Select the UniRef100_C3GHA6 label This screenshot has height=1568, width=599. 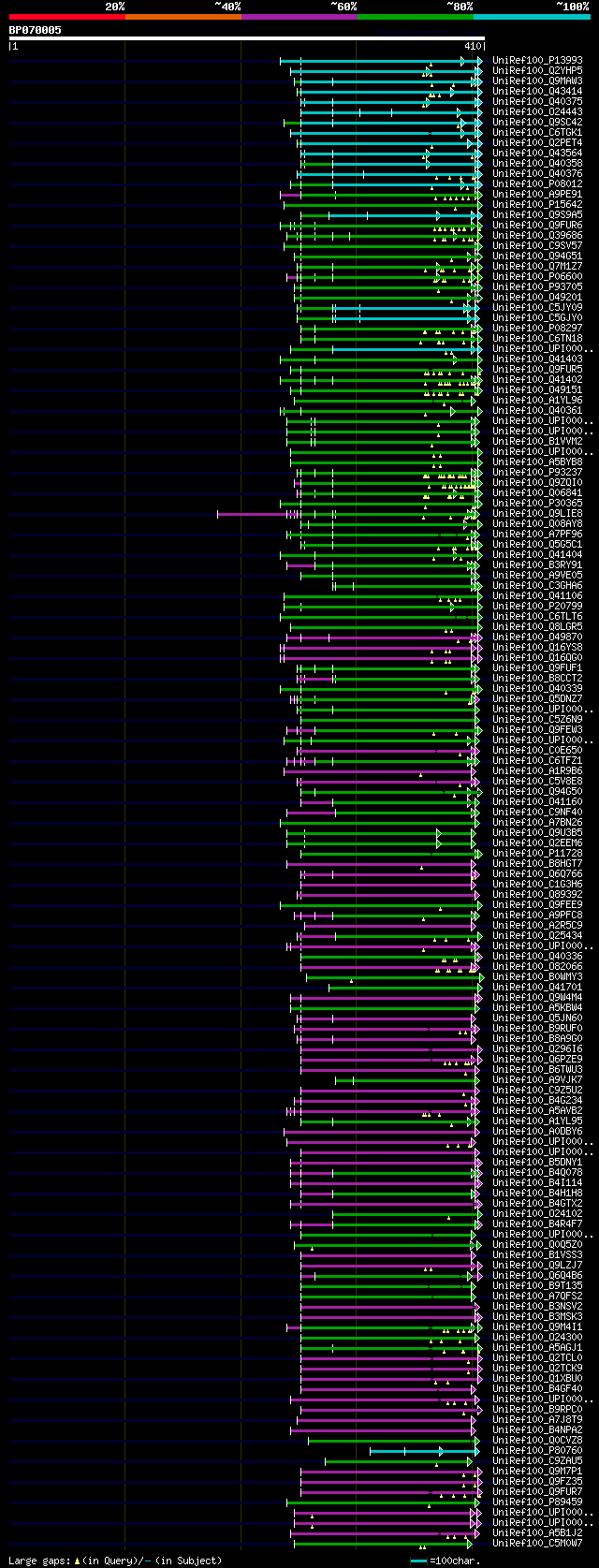[537, 586]
